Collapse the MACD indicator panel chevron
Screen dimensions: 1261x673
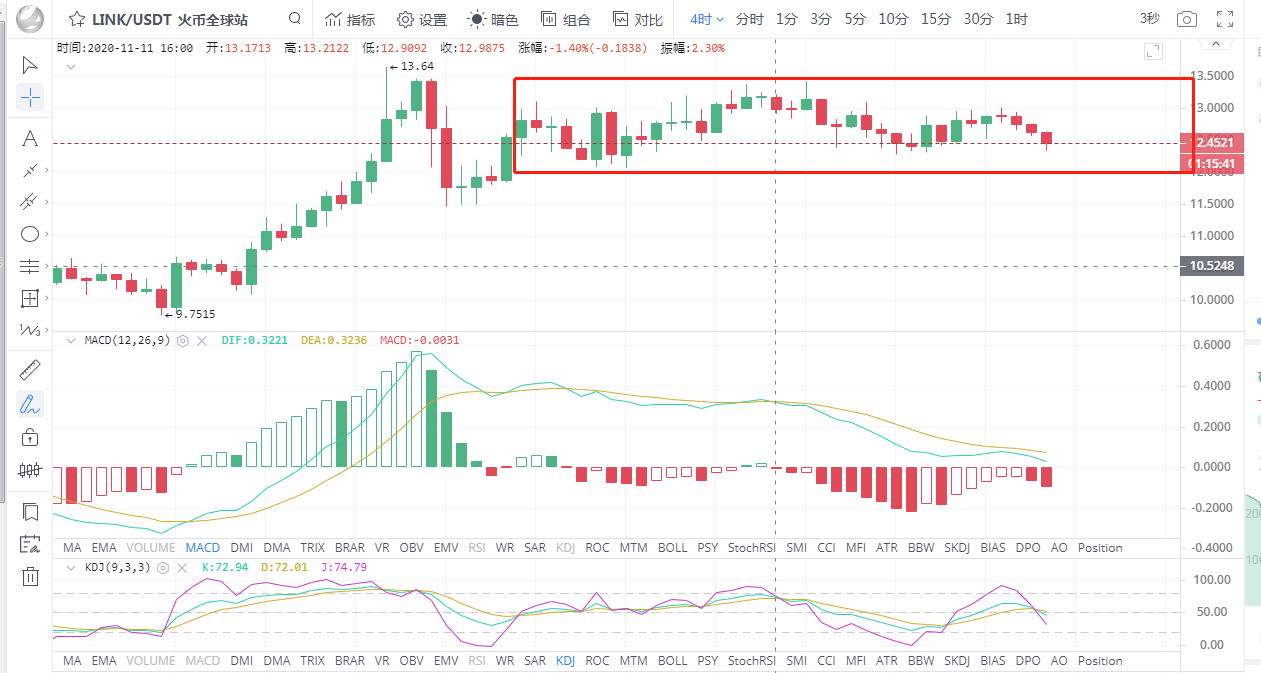click(70, 340)
